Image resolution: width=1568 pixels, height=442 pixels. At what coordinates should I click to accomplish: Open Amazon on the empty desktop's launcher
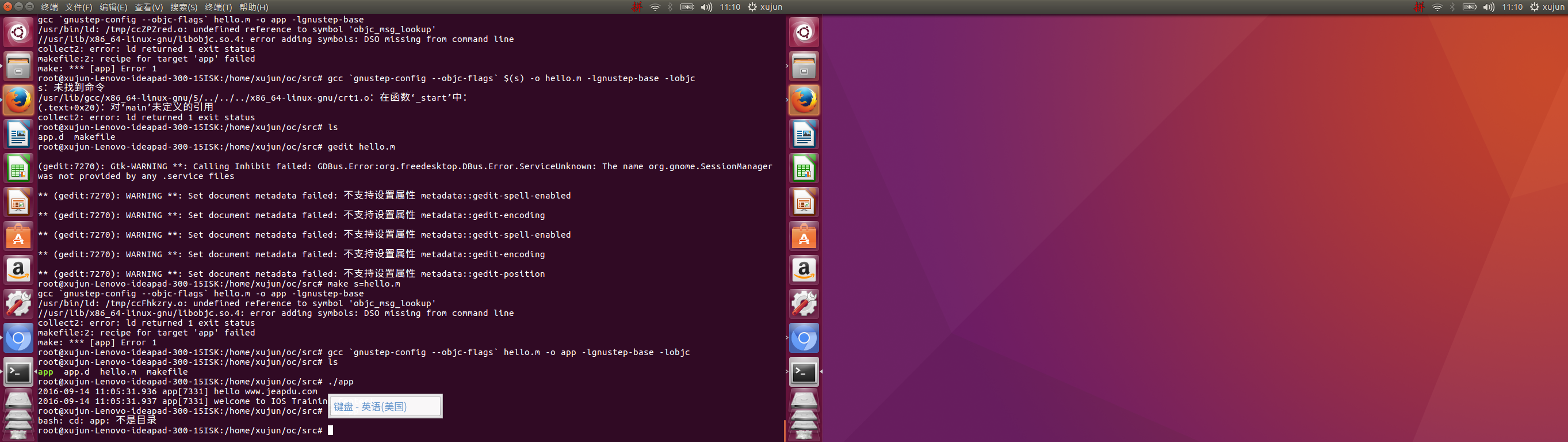coord(804,270)
